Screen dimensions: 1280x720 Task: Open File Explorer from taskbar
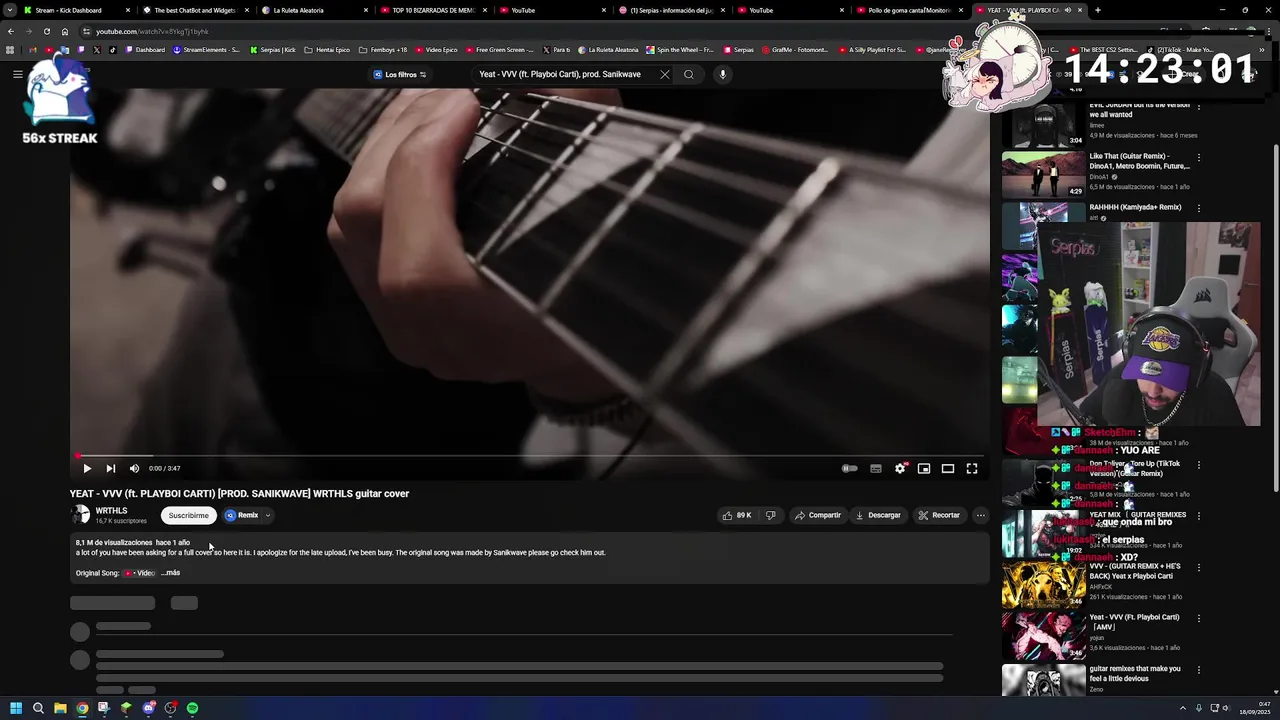click(60, 708)
